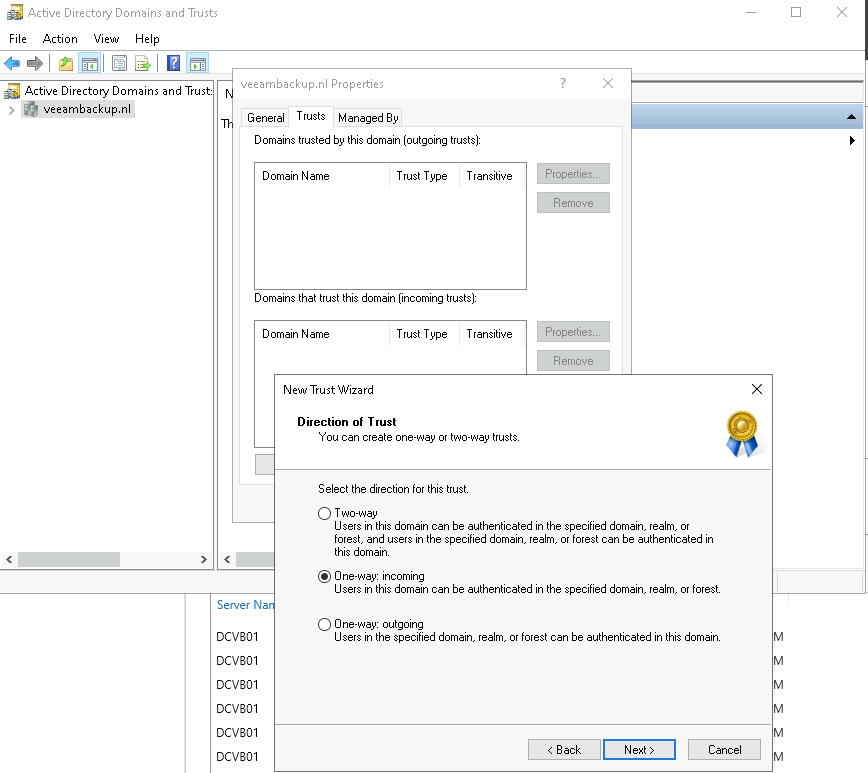Viewport: 868px width, 773px height.
Task: Select the Two-way trust option
Action: tap(324, 513)
